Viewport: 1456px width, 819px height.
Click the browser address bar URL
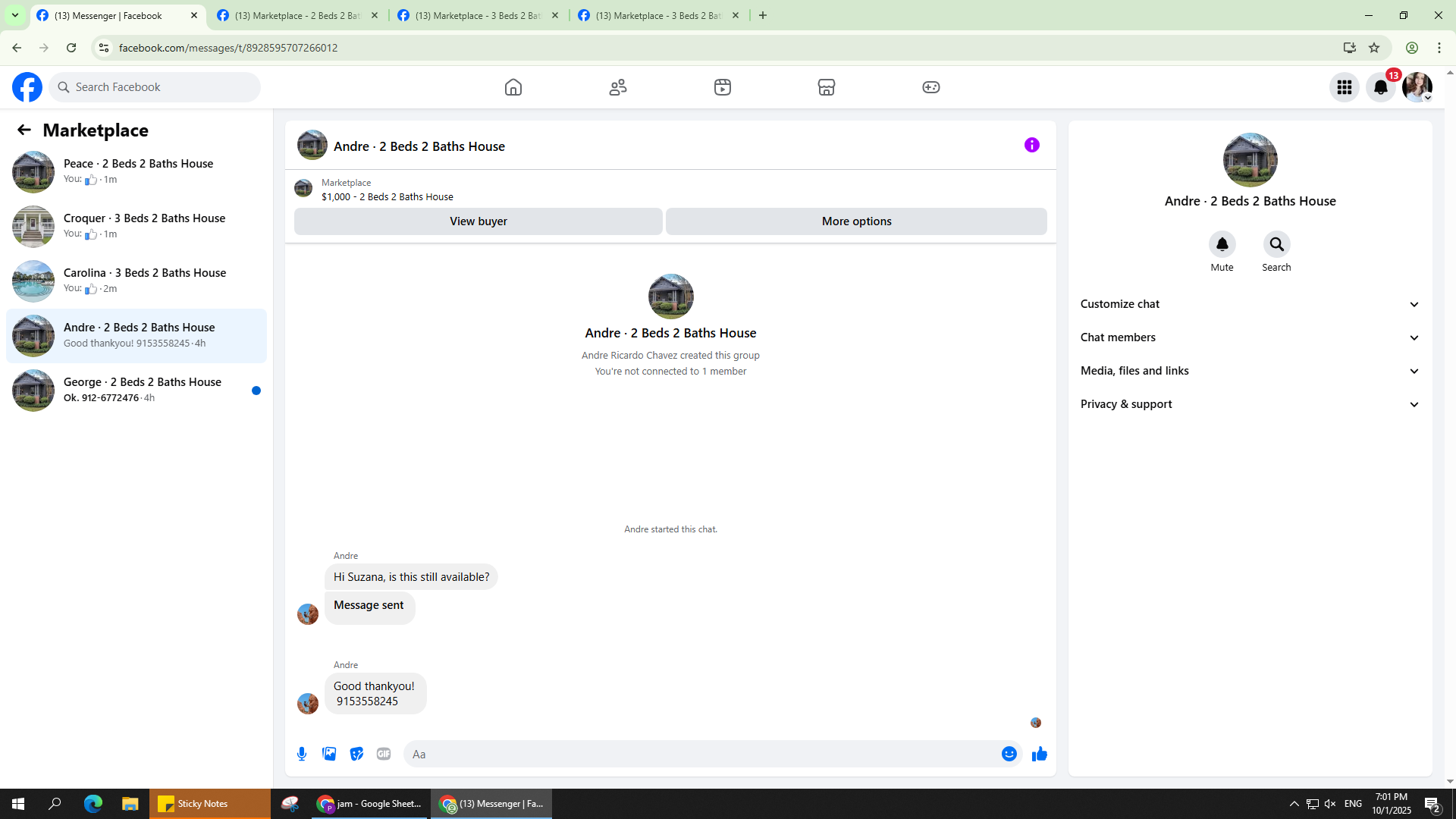(x=228, y=48)
